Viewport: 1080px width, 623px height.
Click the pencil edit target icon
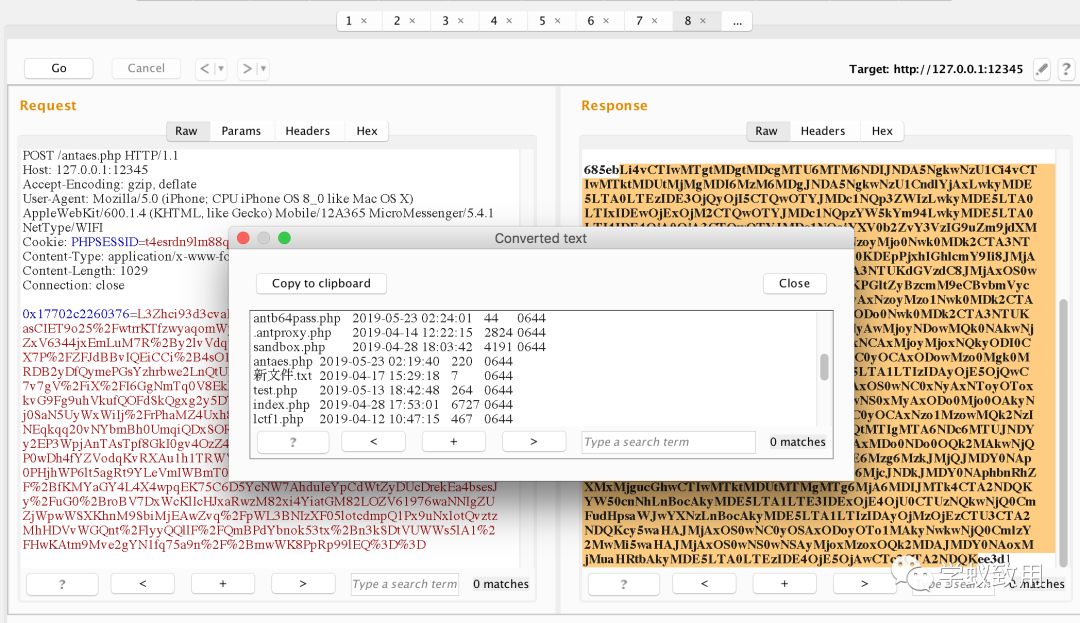click(1042, 69)
